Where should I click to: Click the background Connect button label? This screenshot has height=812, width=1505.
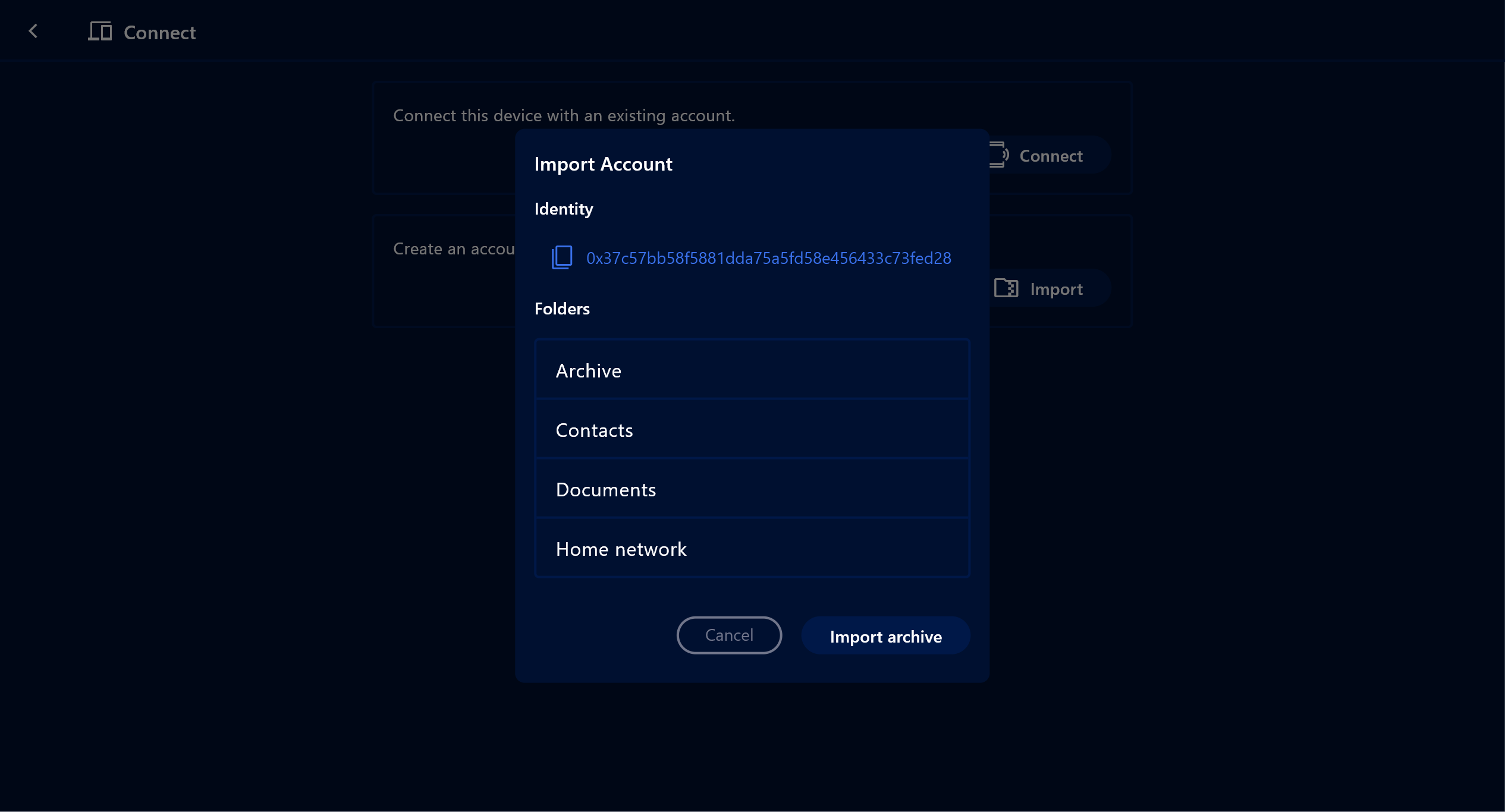click(x=1051, y=156)
